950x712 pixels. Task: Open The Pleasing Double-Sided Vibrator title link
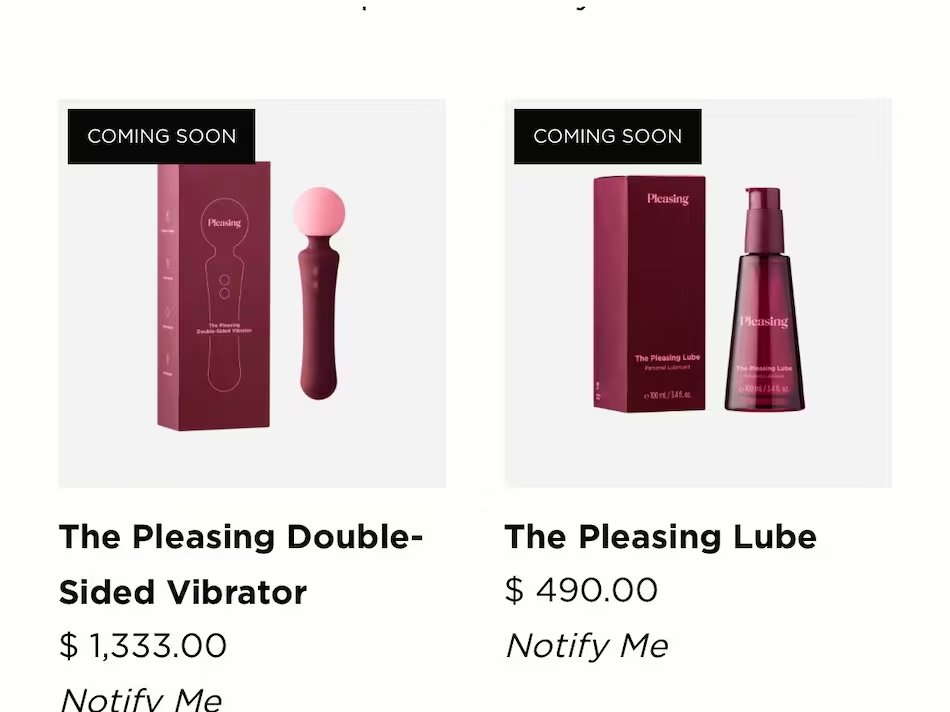click(x=241, y=564)
